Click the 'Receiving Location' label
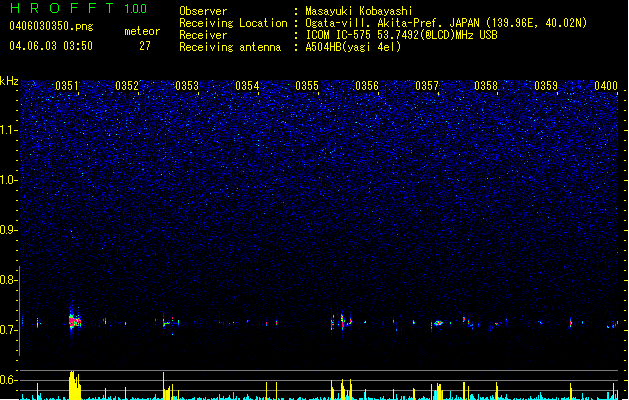The image size is (629, 400). [x=233, y=23]
